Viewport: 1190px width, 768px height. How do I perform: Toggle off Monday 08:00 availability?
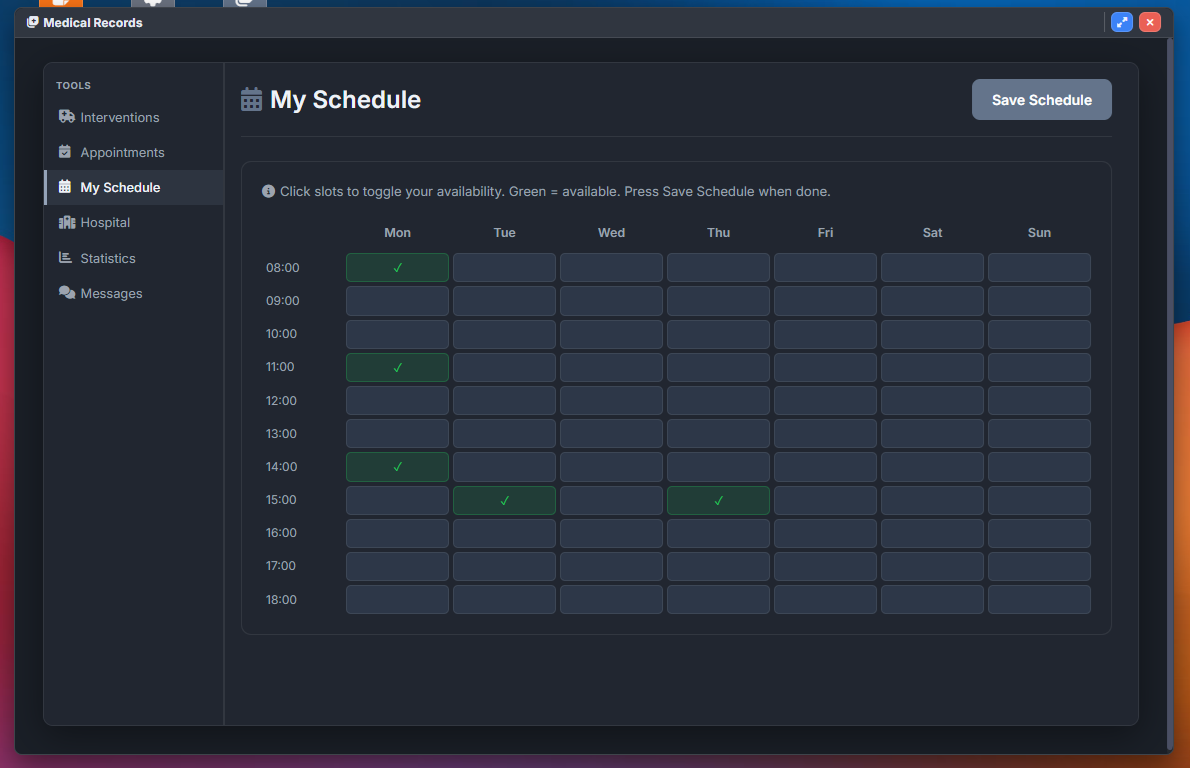click(x=397, y=268)
